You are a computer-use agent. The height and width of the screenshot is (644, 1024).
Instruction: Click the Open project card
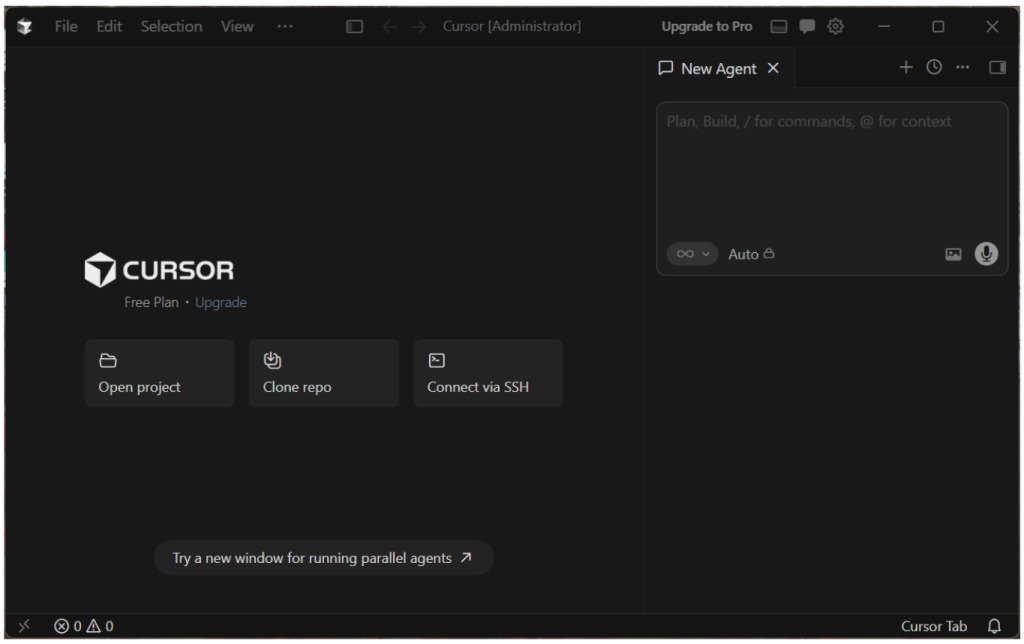coord(159,374)
